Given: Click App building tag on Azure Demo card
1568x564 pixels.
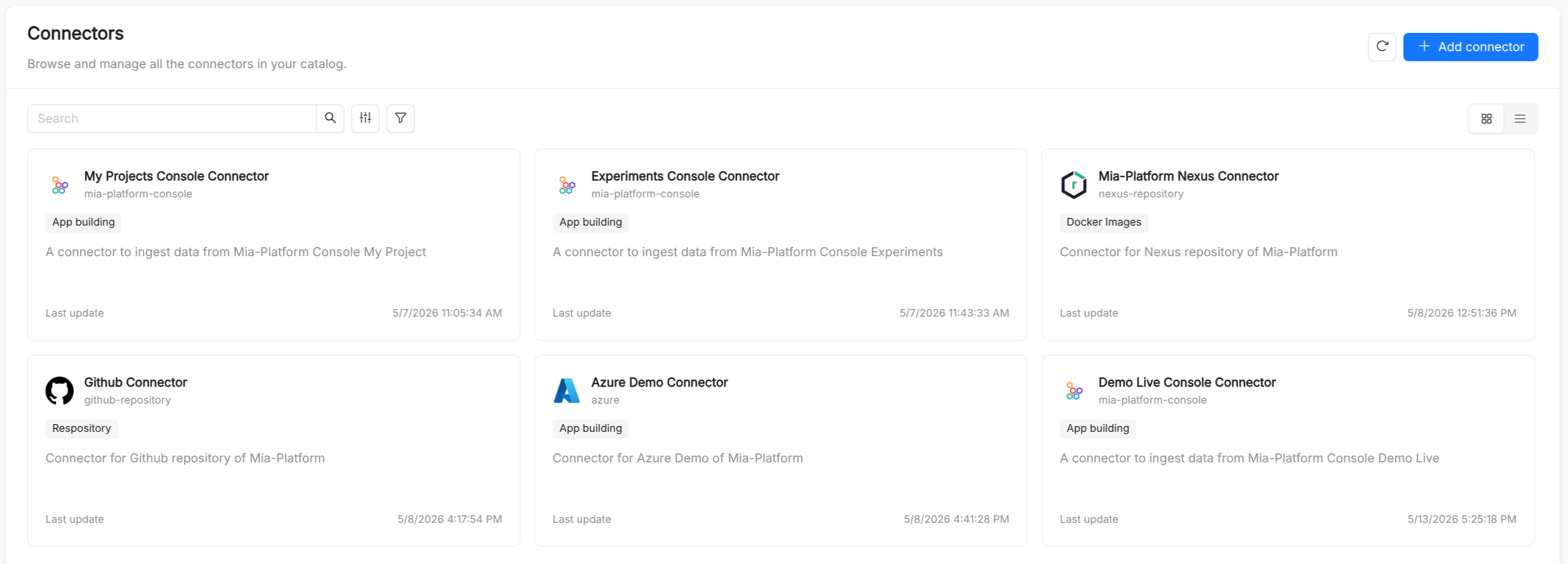Looking at the screenshot, I should pos(591,428).
